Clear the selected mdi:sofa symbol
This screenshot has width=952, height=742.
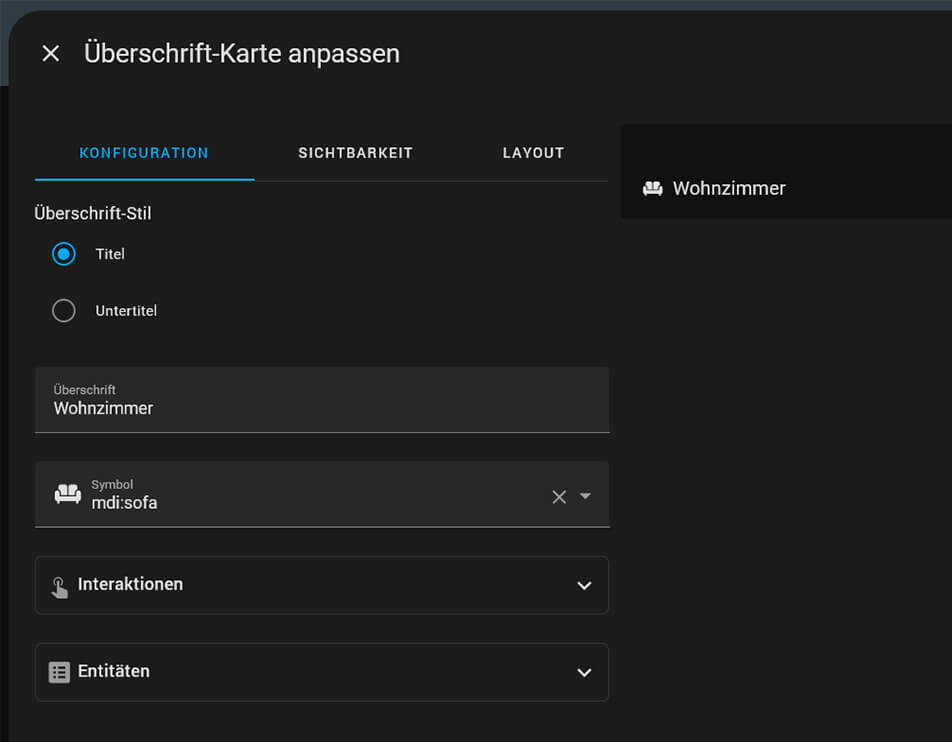[559, 497]
